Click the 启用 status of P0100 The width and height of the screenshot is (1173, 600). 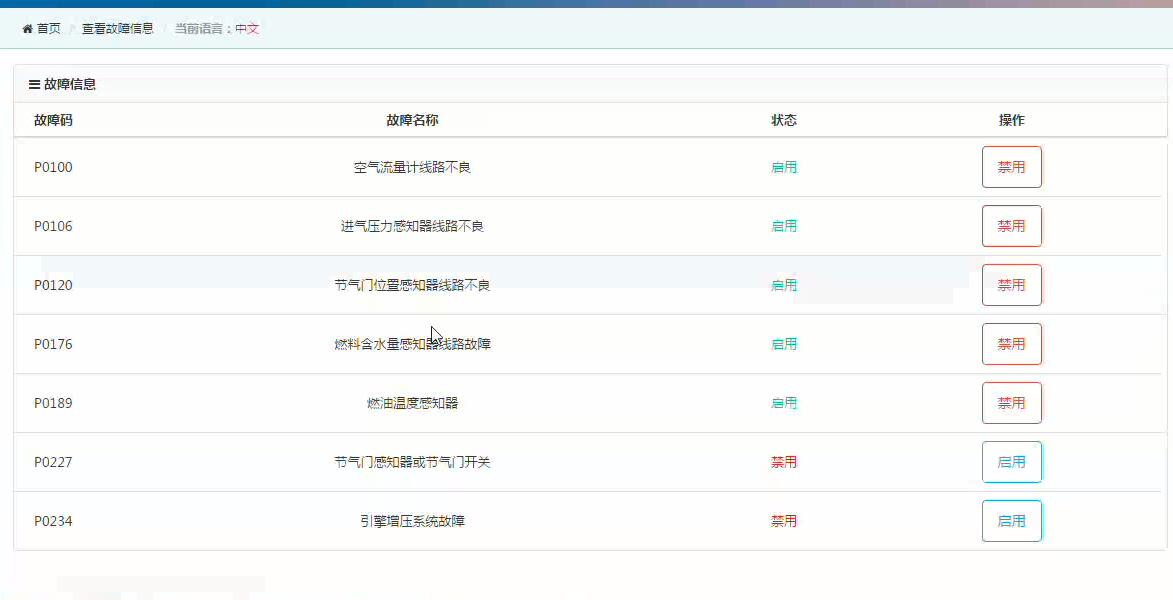pyautogui.click(x=784, y=168)
